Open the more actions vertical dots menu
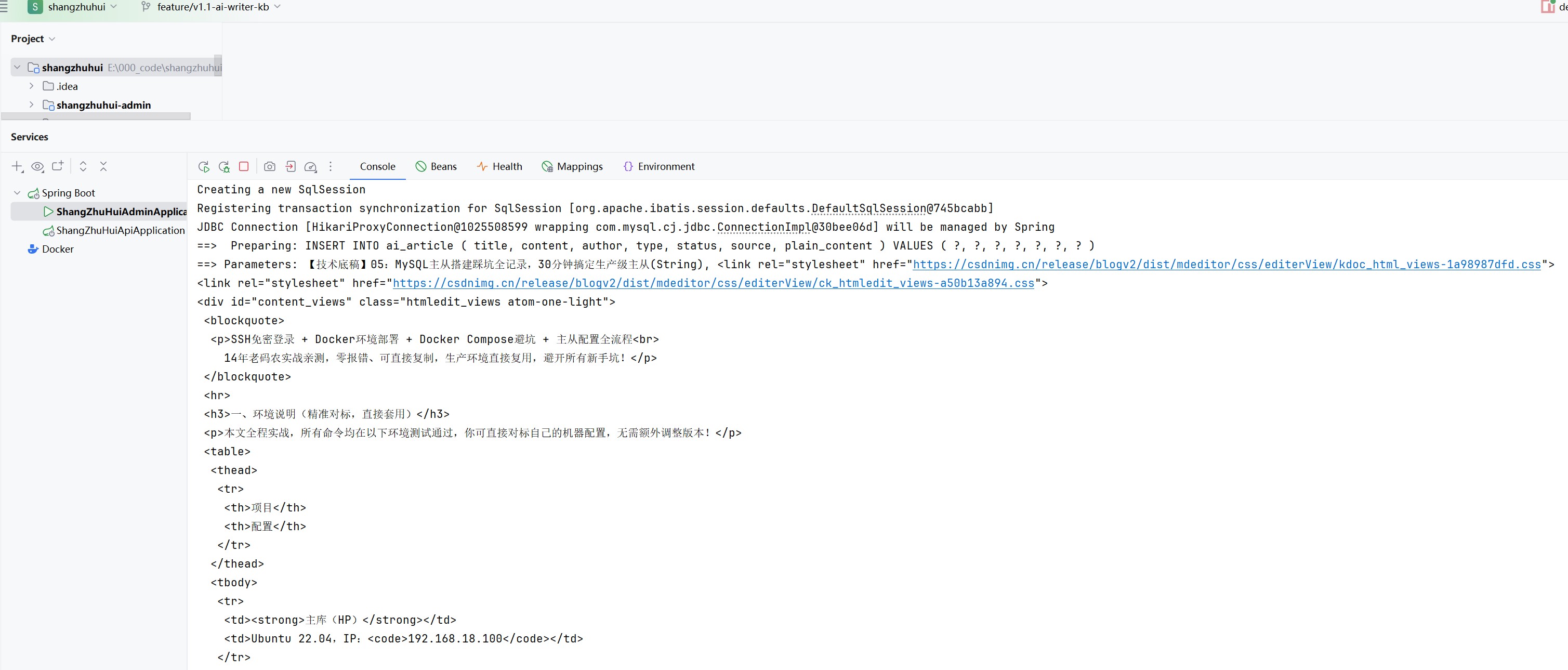 tap(331, 166)
